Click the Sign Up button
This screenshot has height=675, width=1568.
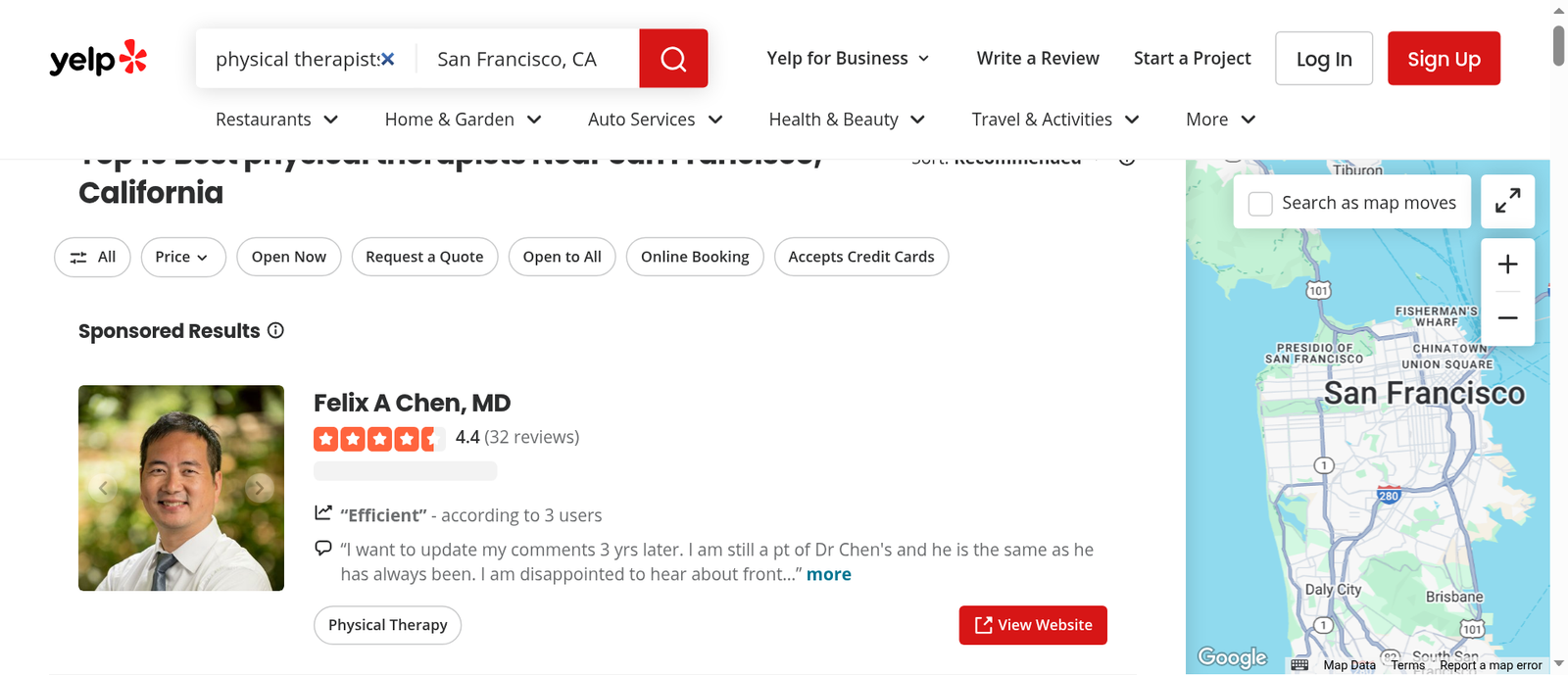[1444, 59]
